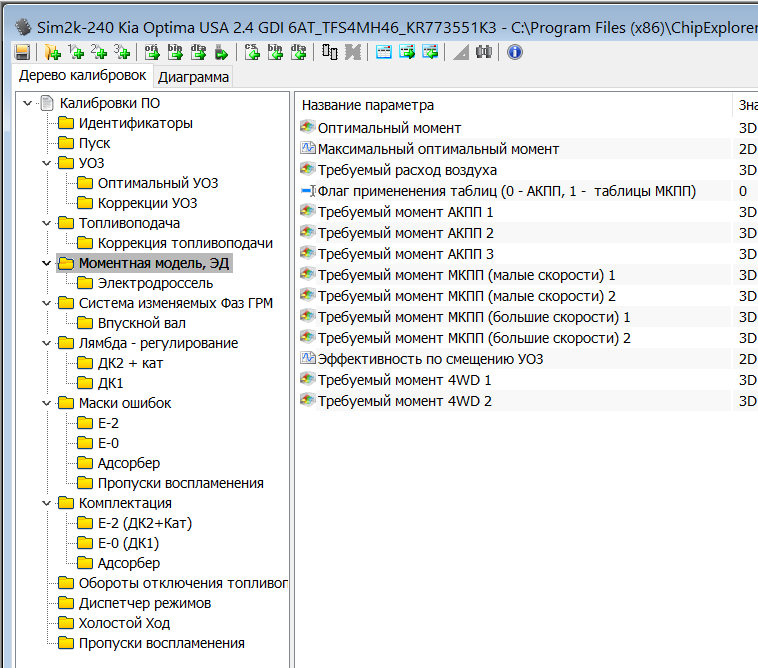Screen dimensions: 758x668
Task: Open the 'Холостой Ход' folder
Action: pyautogui.click(x=124, y=623)
